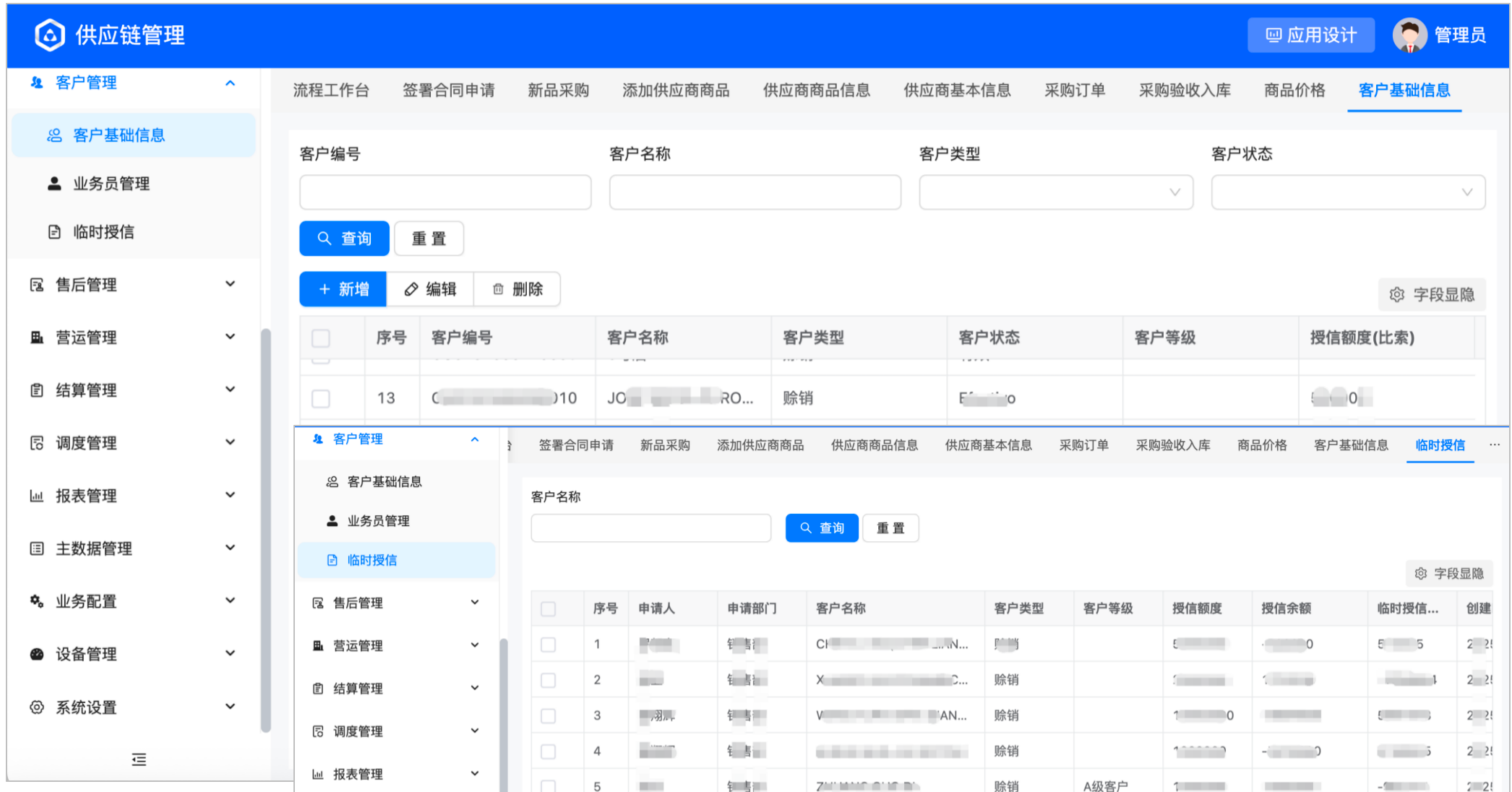
Task: Open 临时授信 in the main sidebar
Action: point(134,232)
